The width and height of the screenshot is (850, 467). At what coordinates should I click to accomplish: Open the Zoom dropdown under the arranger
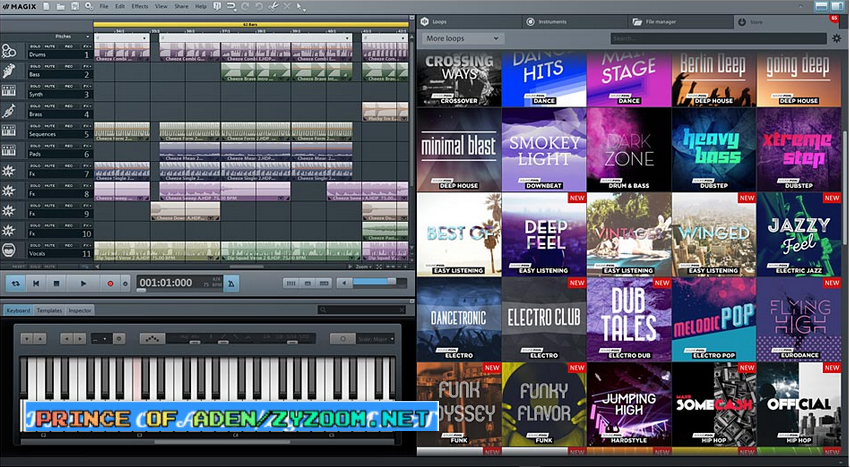364,267
